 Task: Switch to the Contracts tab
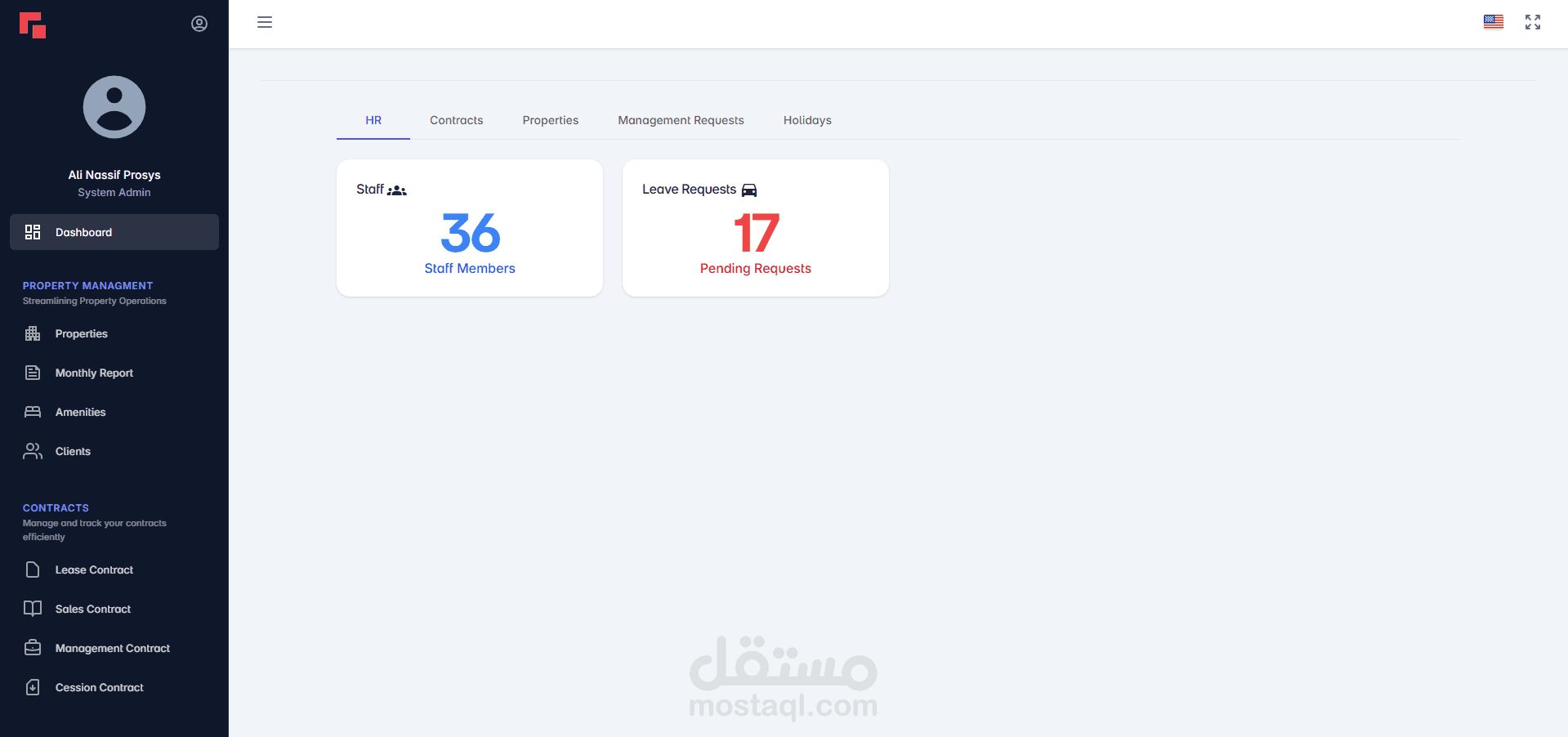tap(456, 120)
